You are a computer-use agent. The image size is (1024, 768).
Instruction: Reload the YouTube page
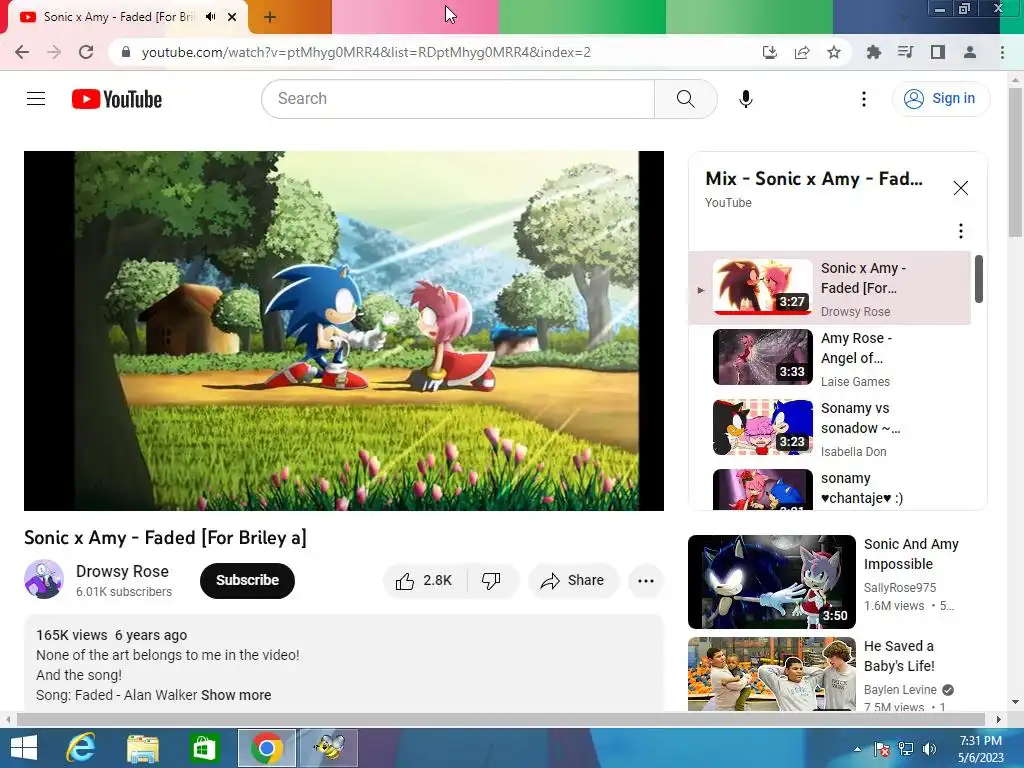86,52
